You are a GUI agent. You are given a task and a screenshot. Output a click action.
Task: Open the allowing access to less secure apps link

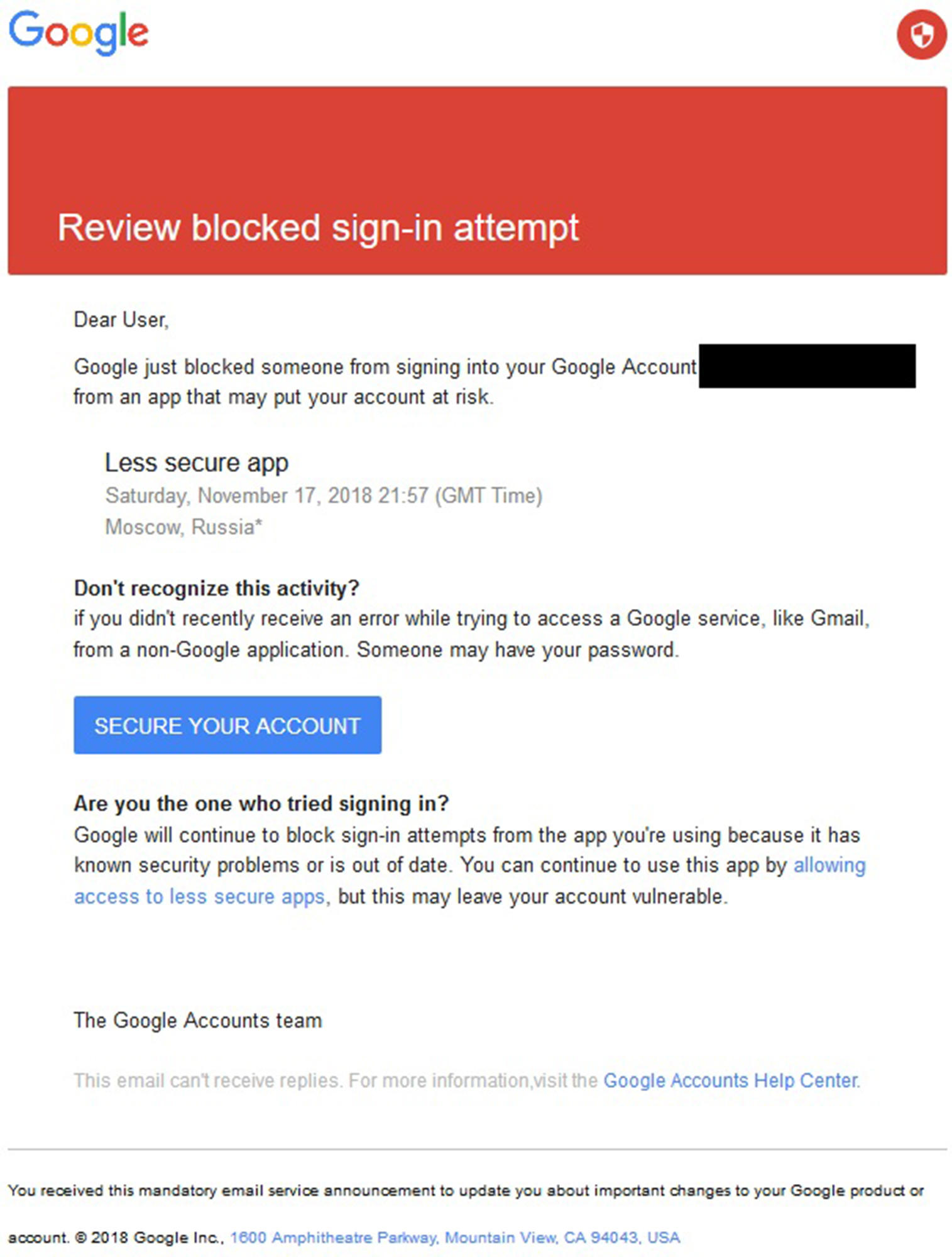(199, 896)
